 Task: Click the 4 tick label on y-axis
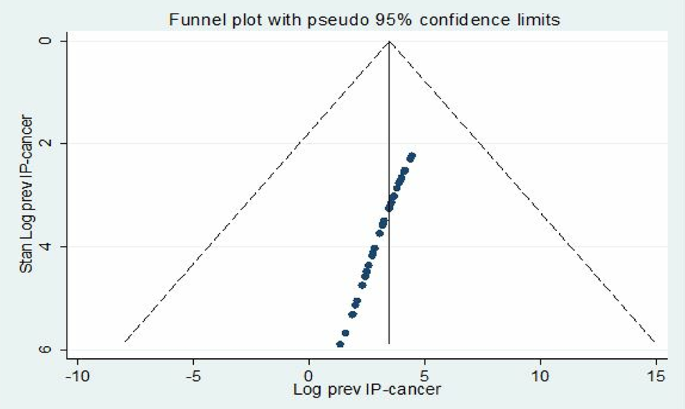coord(46,247)
